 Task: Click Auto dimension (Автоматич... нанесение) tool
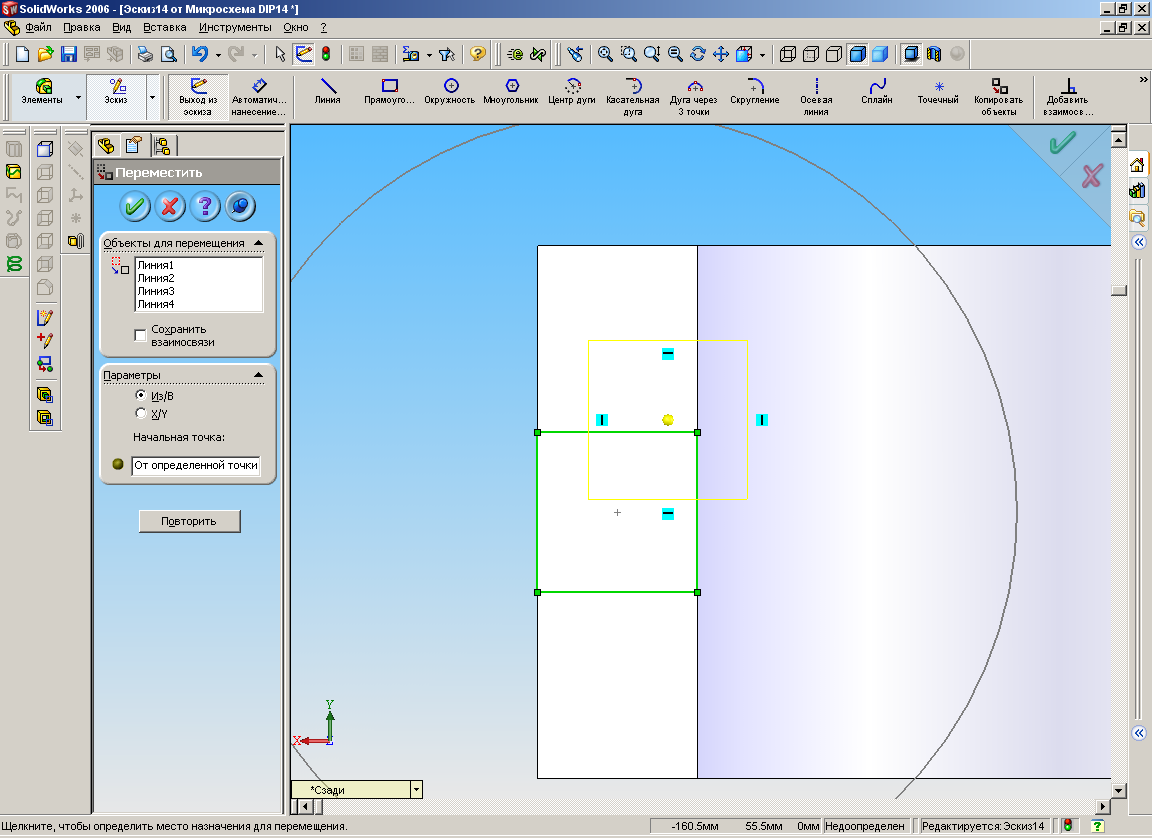(x=259, y=97)
